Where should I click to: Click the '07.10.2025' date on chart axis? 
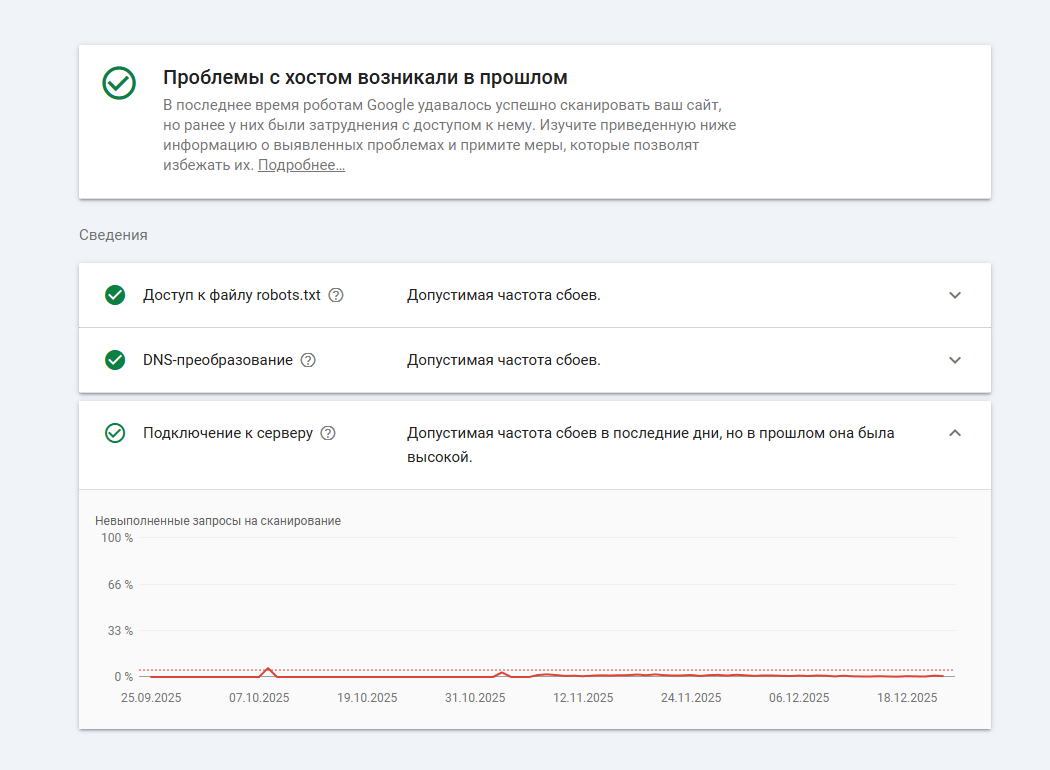point(259,698)
